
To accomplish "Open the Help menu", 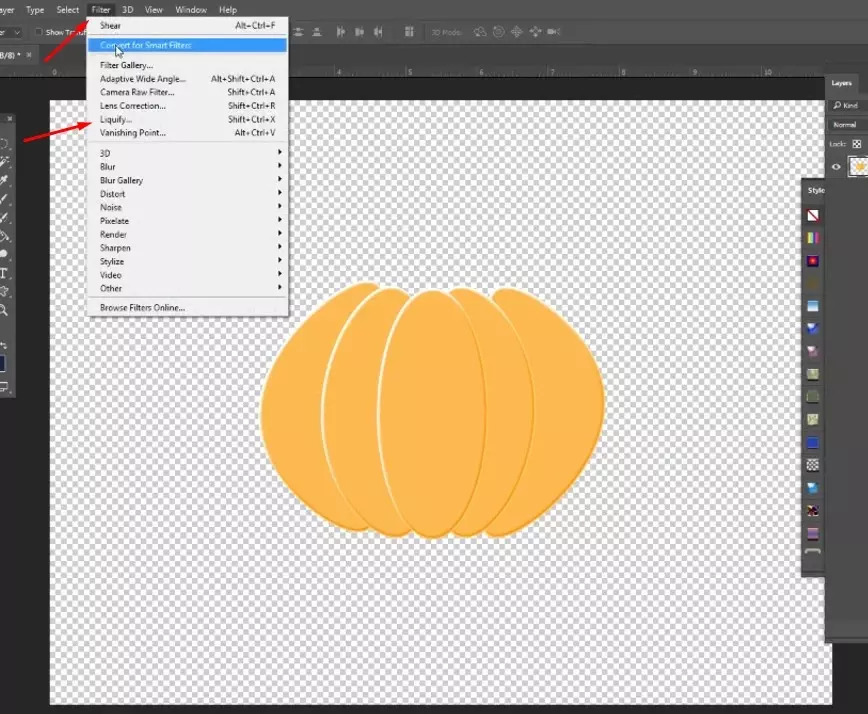I will coord(228,10).
